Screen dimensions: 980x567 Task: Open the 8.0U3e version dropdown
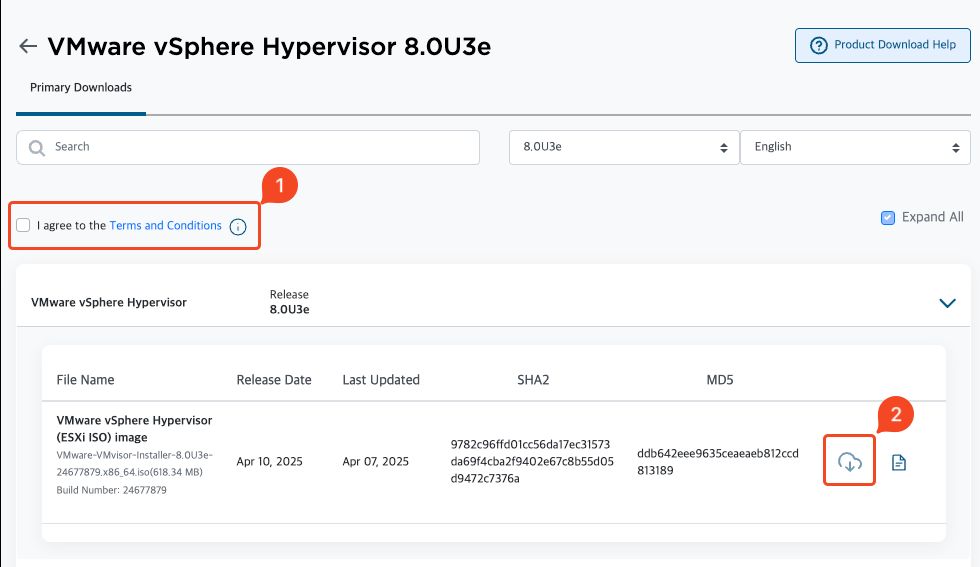point(624,147)
